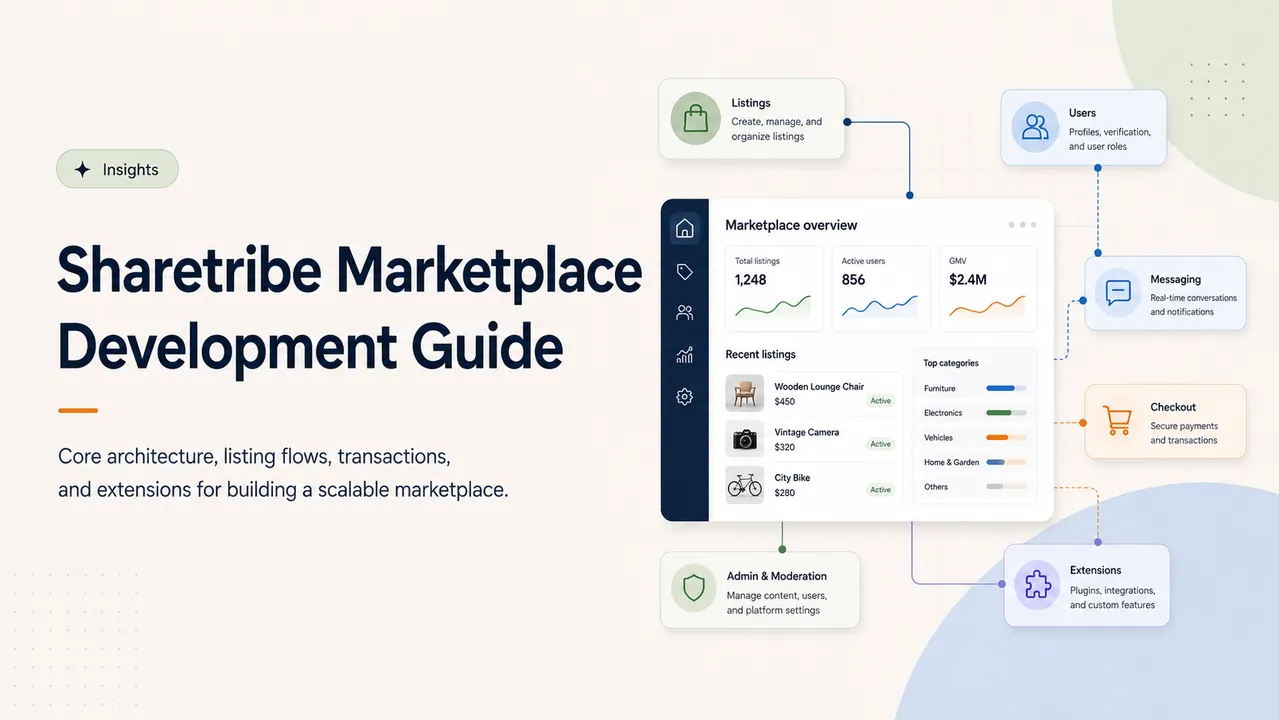Viewport: 1279px width, 720px height.
Task: Click the $280 price
Action: [x=785, y=493]
